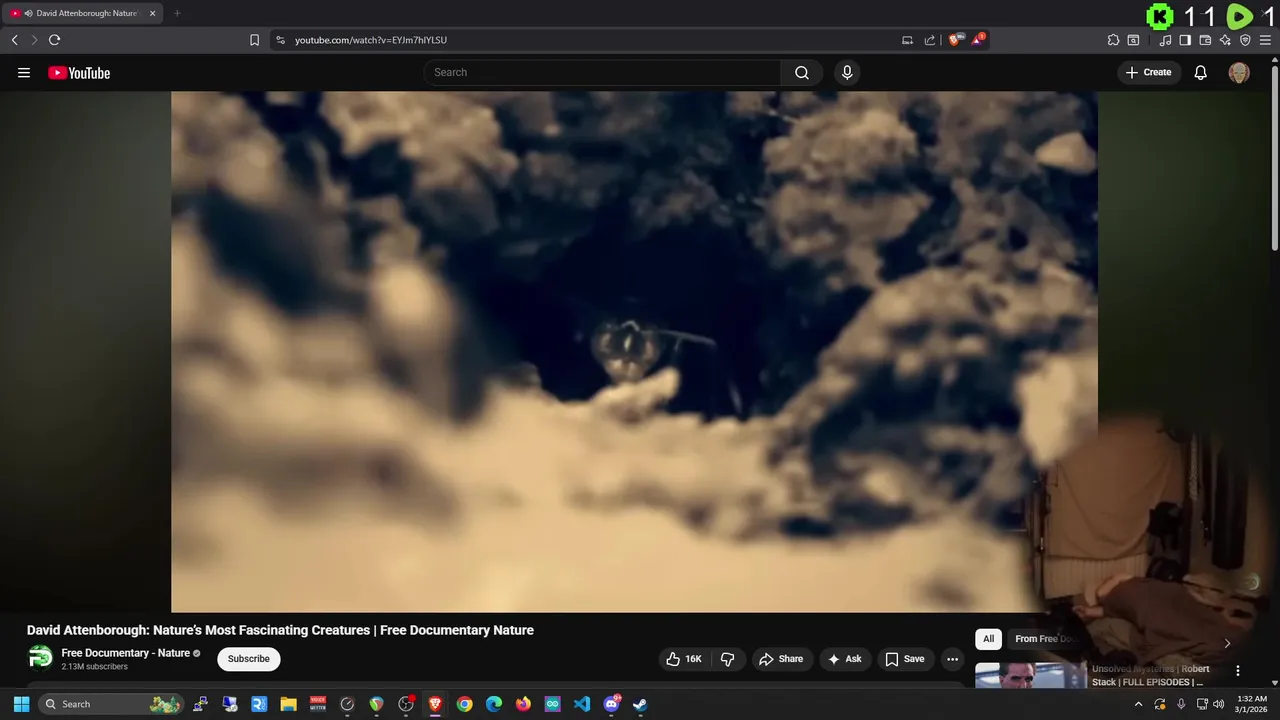Click the Share button under video
The height and width of the screenshot is (720, 1280).
pyautogui.click(x=781, y=659)
